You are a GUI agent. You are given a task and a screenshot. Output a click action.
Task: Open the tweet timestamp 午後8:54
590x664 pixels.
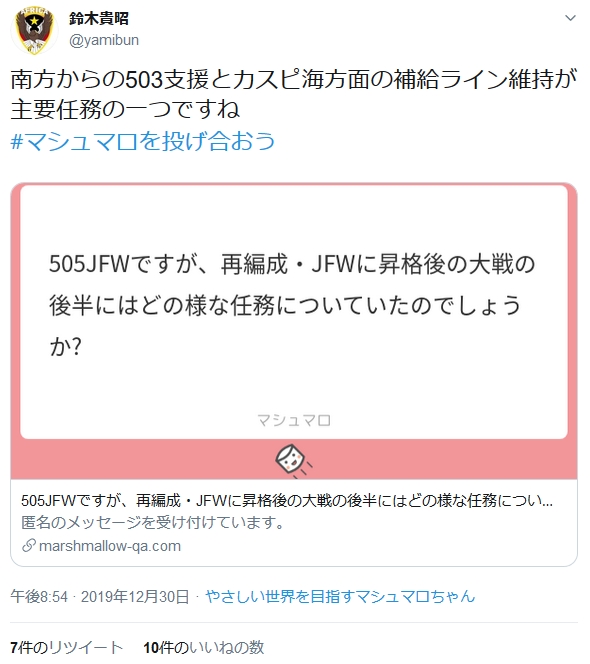coord(39,597)
